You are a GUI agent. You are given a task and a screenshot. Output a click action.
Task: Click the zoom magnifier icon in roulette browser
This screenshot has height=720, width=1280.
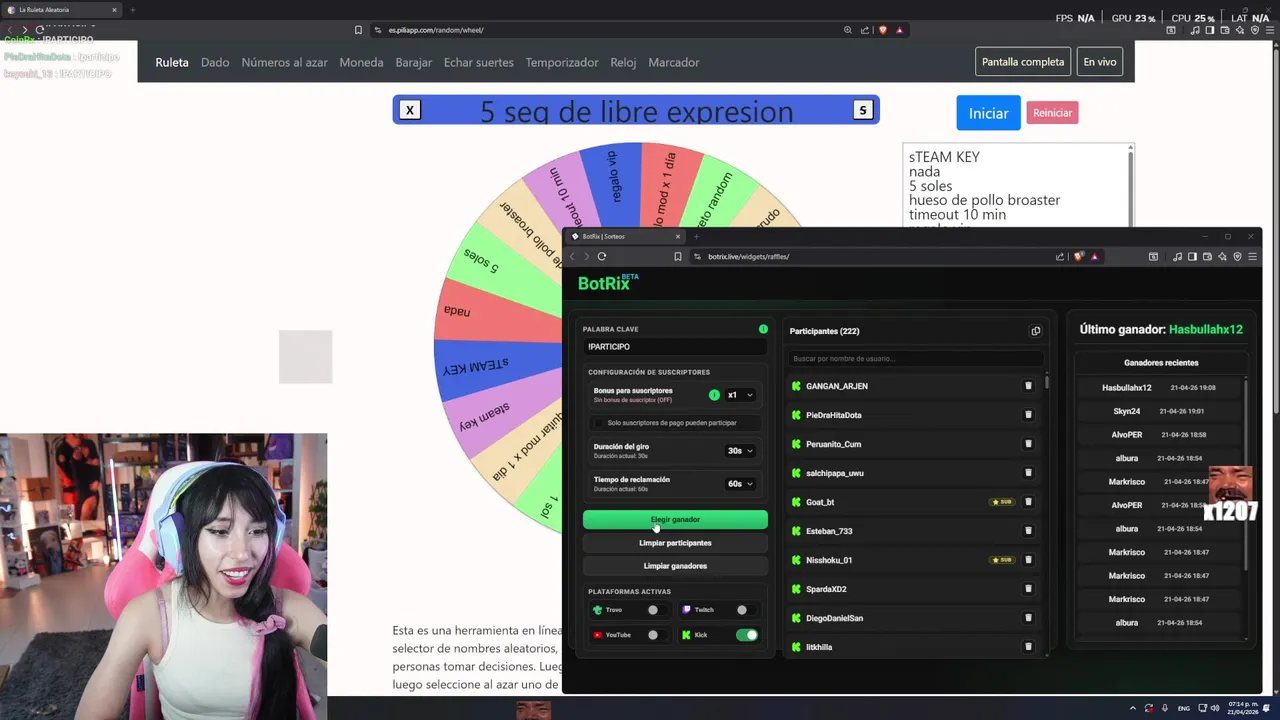coord(848,30)
